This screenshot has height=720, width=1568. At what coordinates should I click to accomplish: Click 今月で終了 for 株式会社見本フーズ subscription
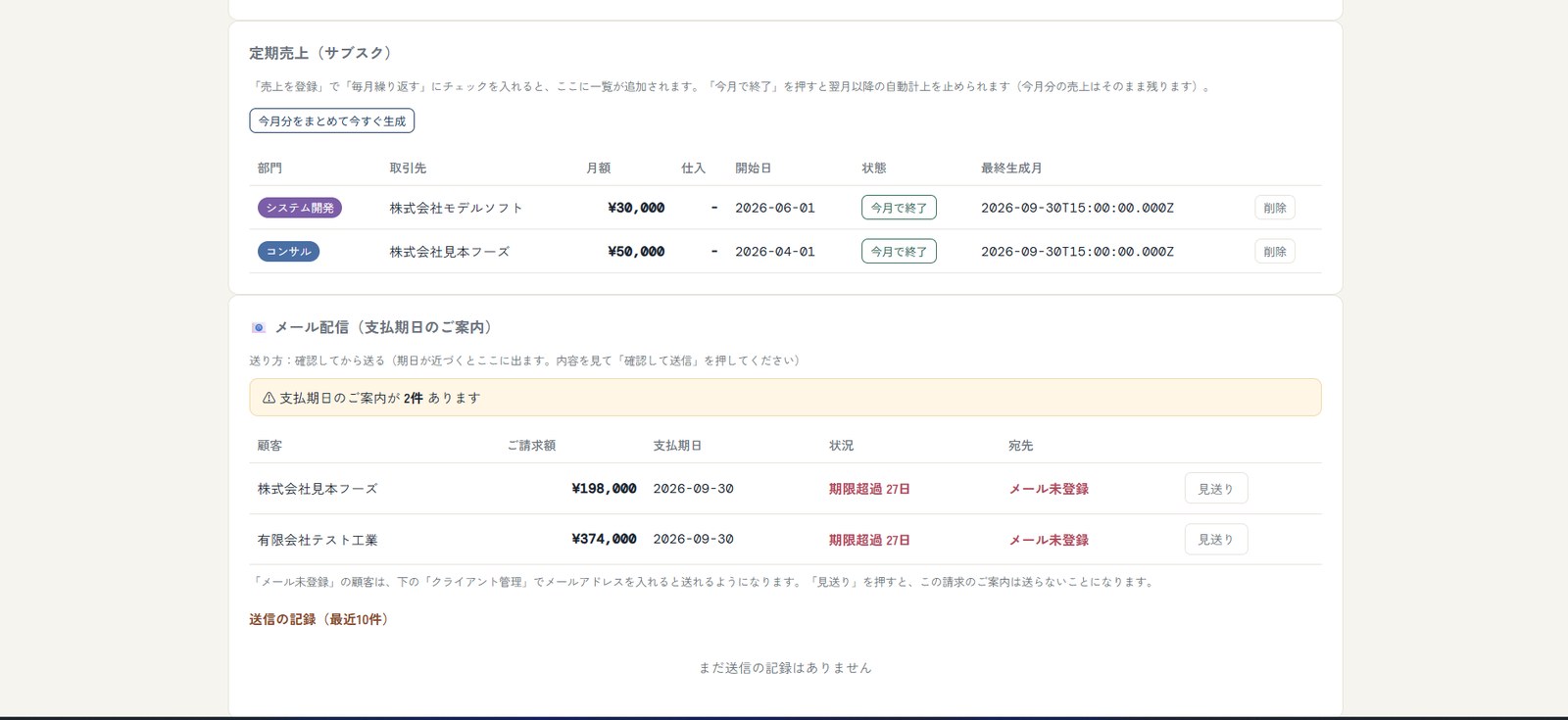(x=899, y=252)
